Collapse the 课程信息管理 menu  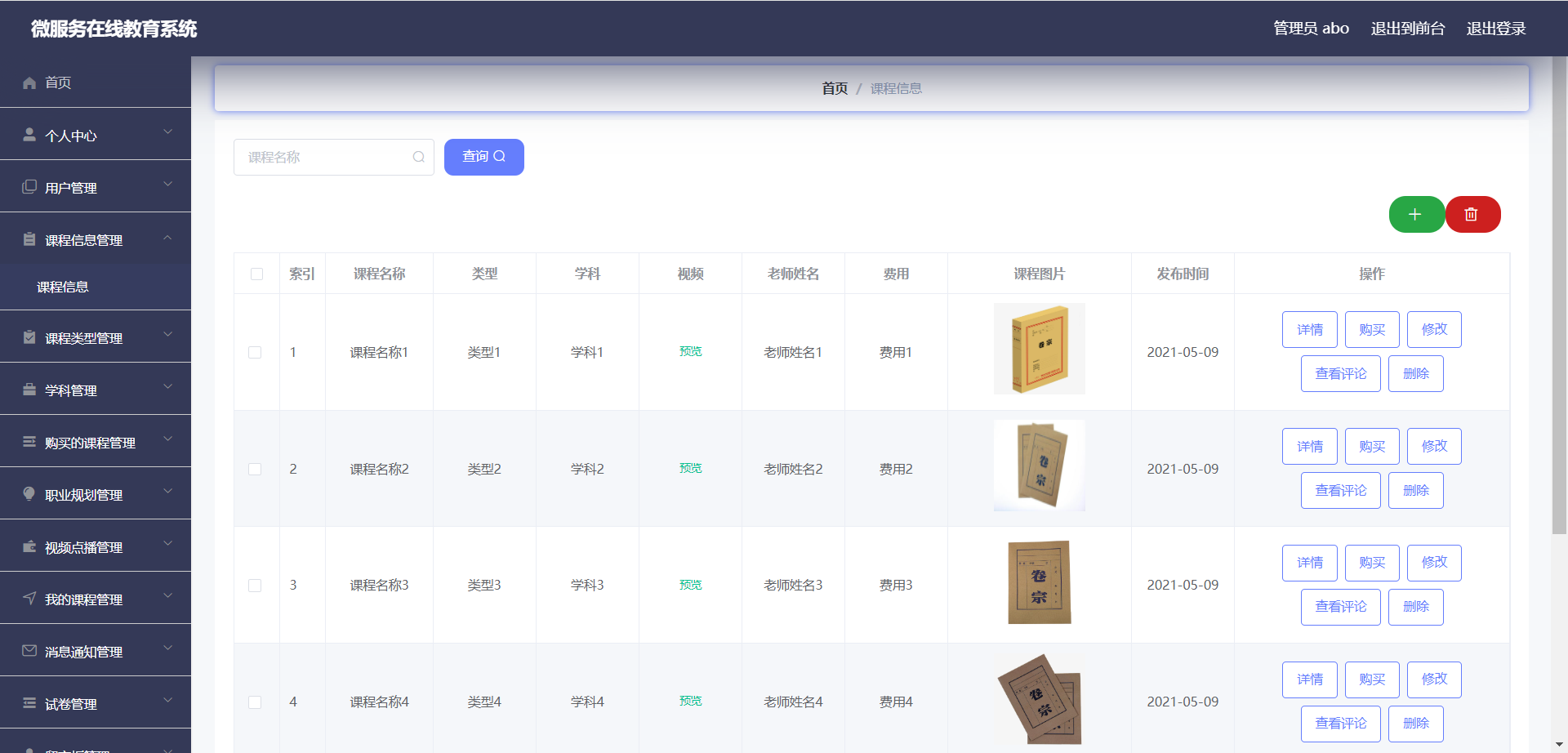click(167, 239)
